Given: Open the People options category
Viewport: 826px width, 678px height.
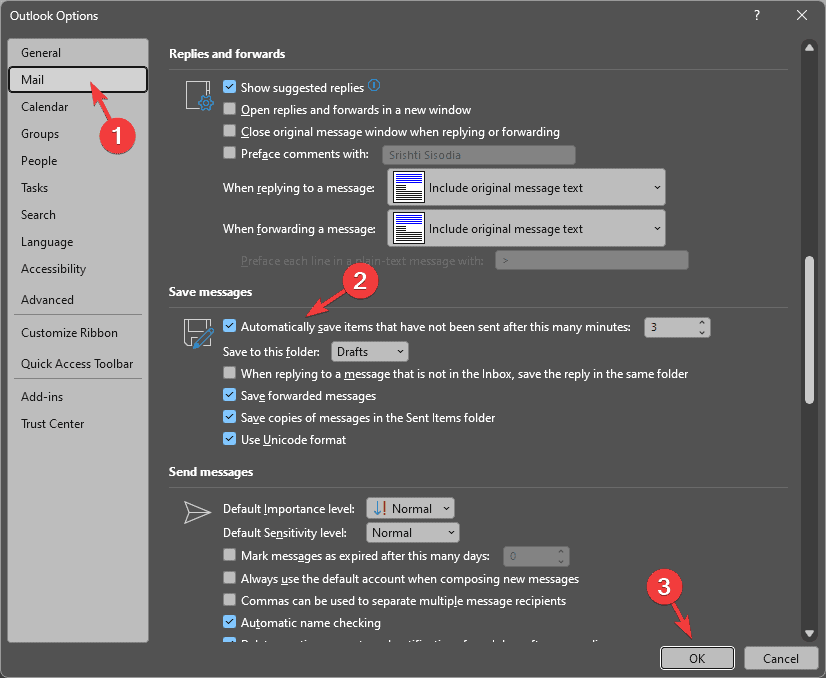Looking at the screenshot, I should pos(78,161).
